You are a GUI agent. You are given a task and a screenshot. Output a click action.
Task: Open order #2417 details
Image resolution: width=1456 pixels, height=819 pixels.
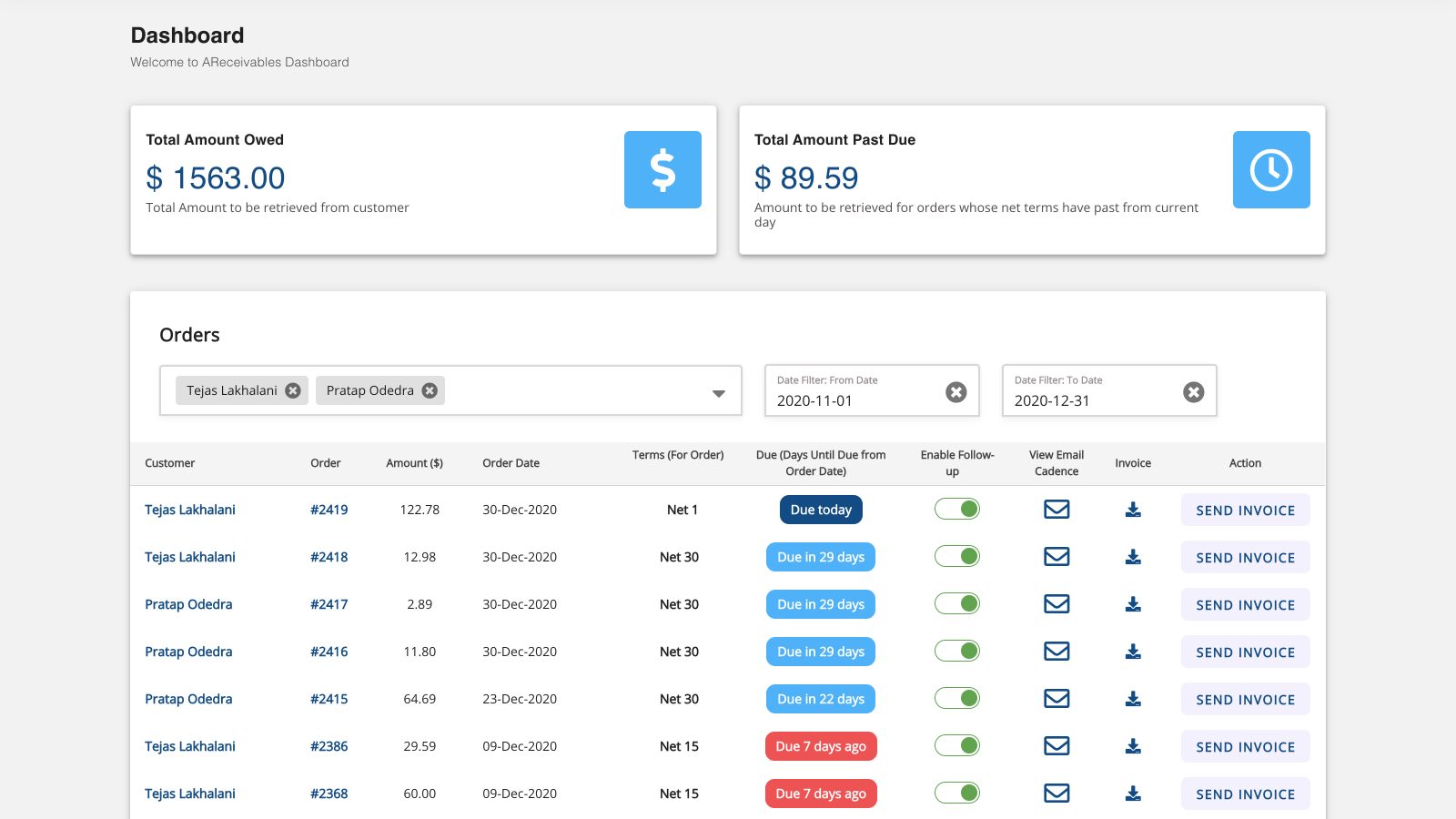[330, 604]
